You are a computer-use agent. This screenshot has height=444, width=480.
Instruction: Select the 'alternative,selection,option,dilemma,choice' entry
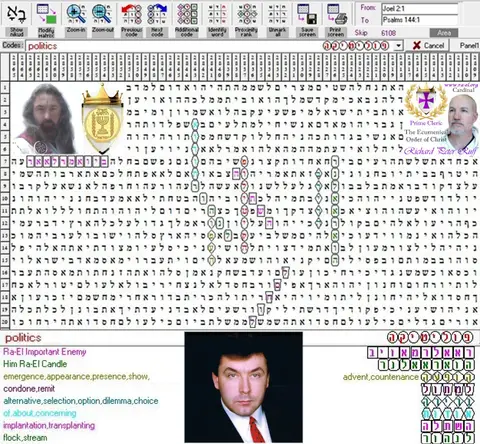(81, 401)
